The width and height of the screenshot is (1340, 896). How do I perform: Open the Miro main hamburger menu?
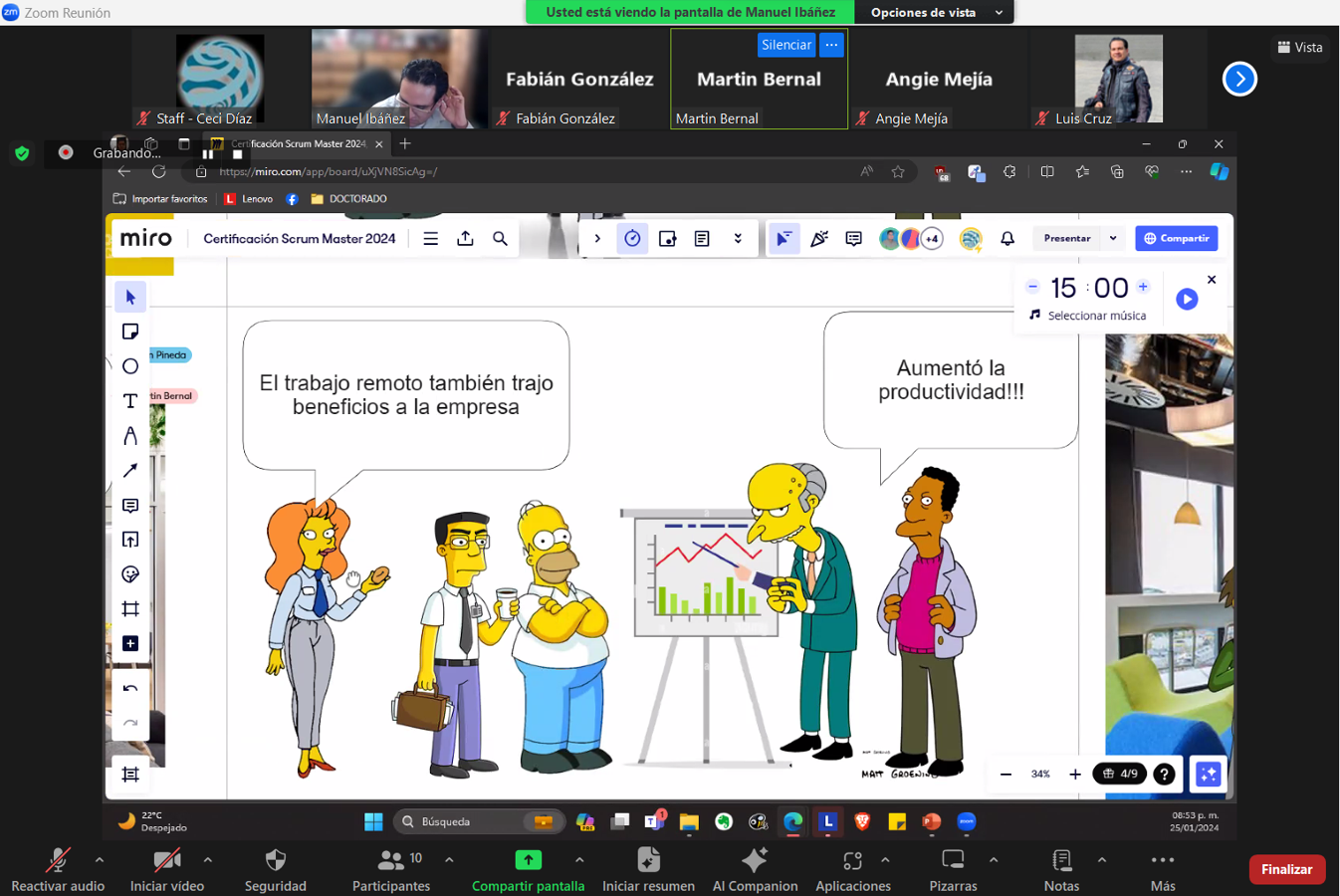pos(430,239)
